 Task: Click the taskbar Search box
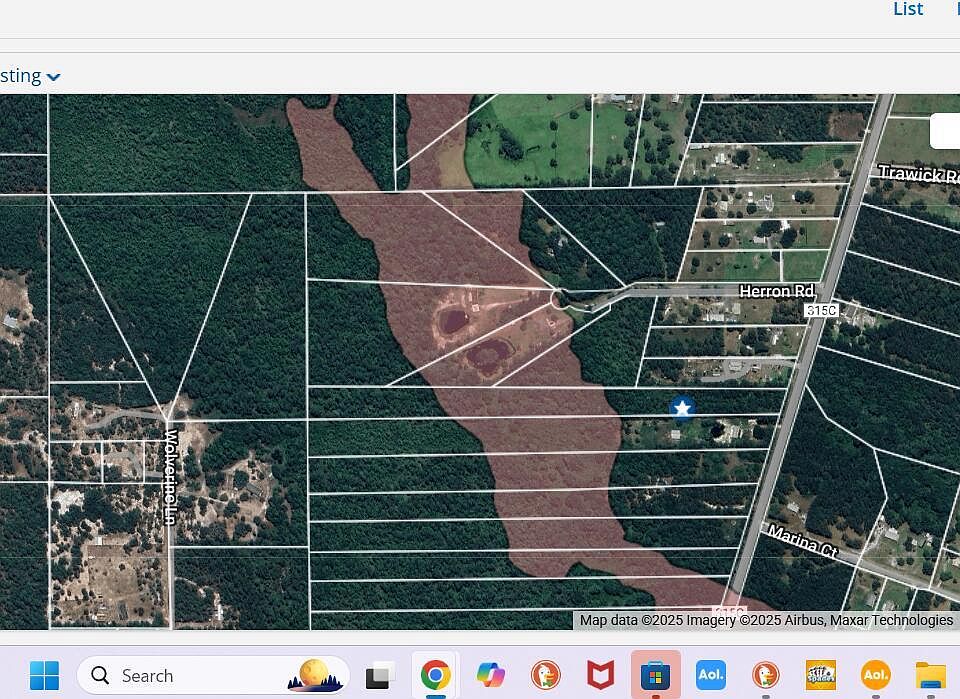[x=213, y=676]
